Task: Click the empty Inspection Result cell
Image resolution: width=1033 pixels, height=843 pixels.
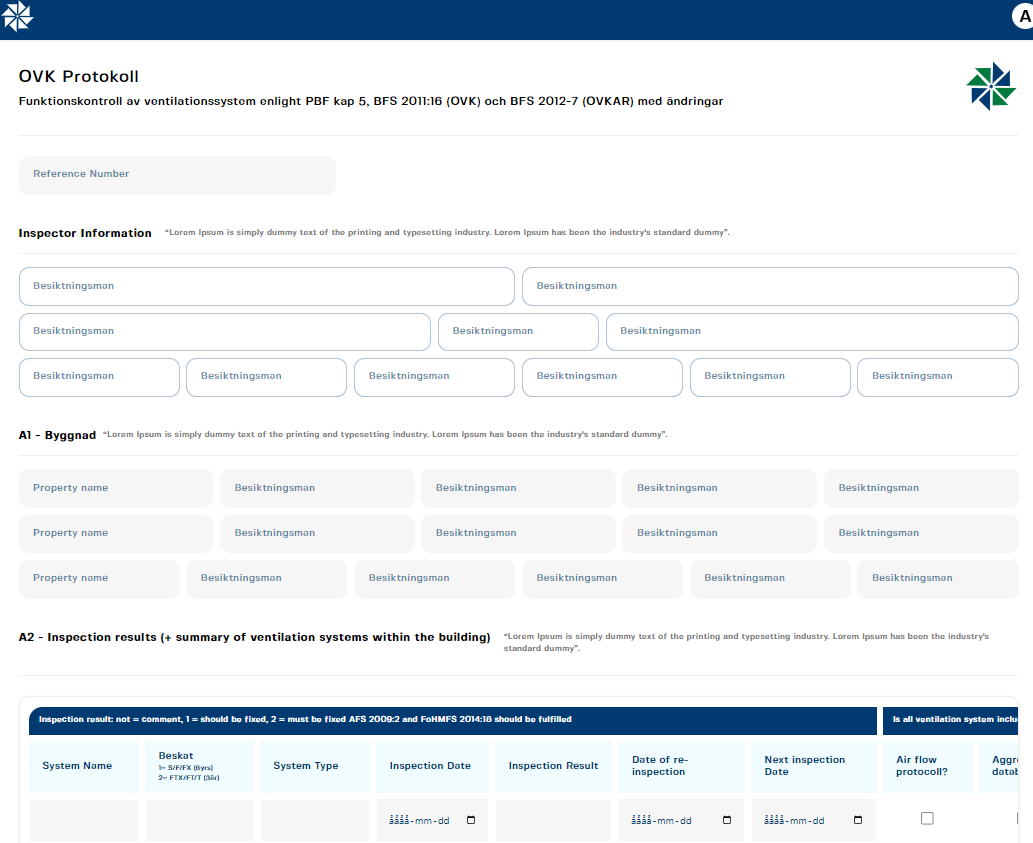Action: point(553,820)
